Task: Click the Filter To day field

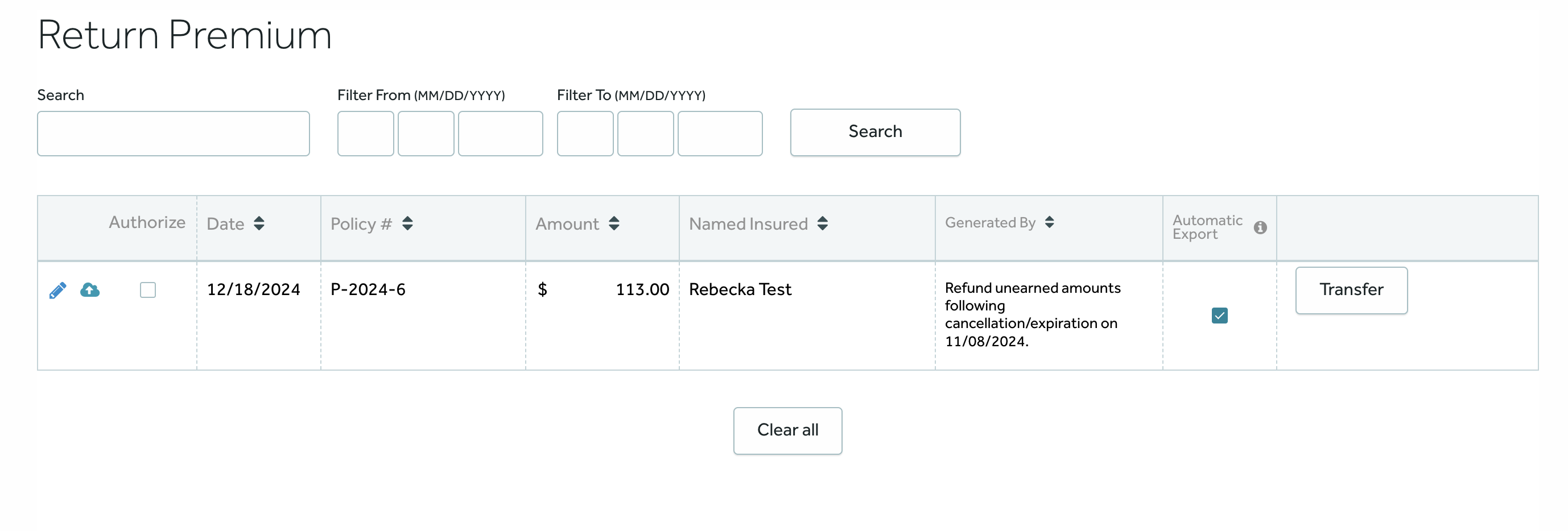Action: pos(645,133)
